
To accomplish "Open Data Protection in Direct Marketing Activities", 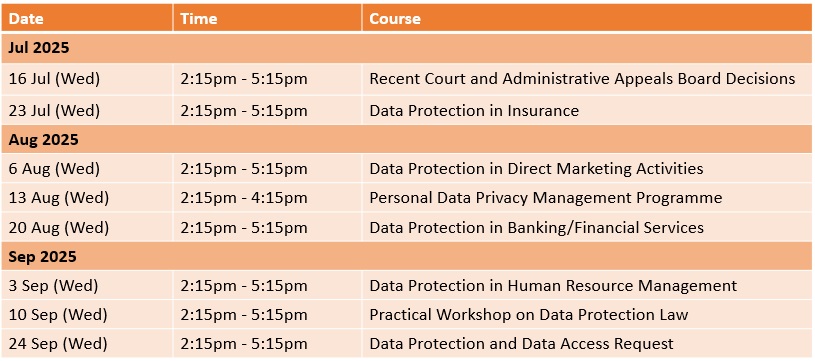I will click(x=536, y=169).
